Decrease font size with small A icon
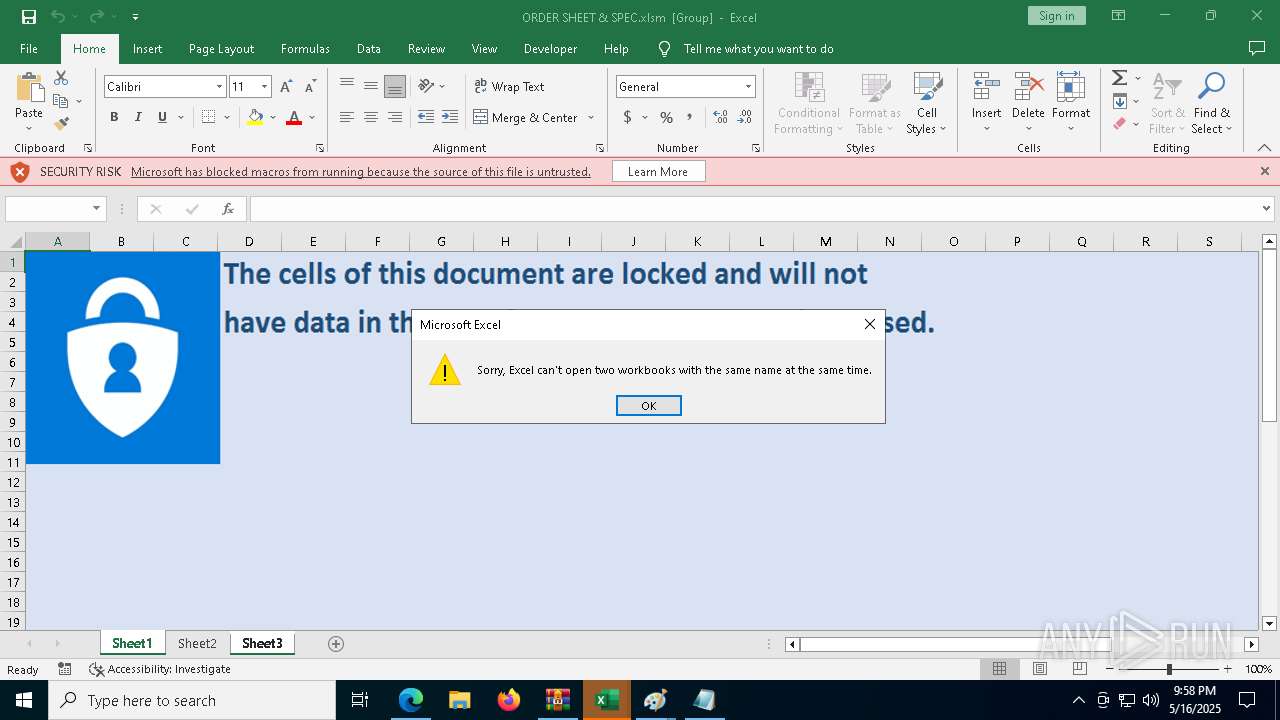This screenshot has width=1280, height=720. [x=310, y=87]
